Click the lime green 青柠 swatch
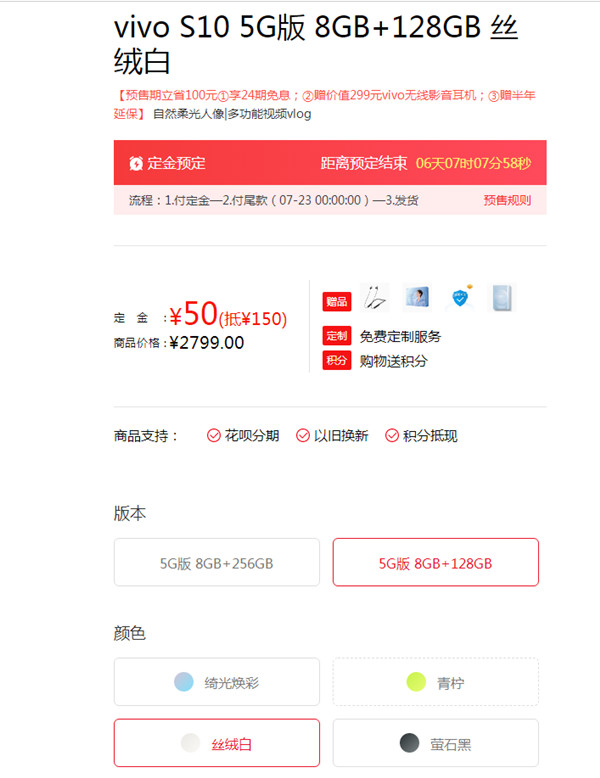 416,682
